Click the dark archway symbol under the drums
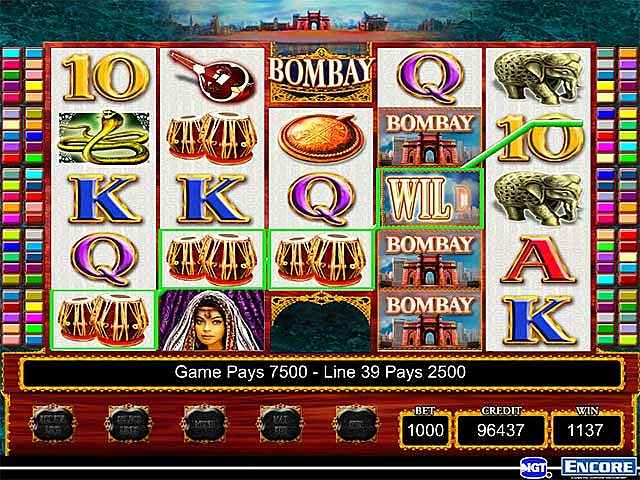Image resolution: width=640 pixels, height=480 pixels. [x=321, y=322]
